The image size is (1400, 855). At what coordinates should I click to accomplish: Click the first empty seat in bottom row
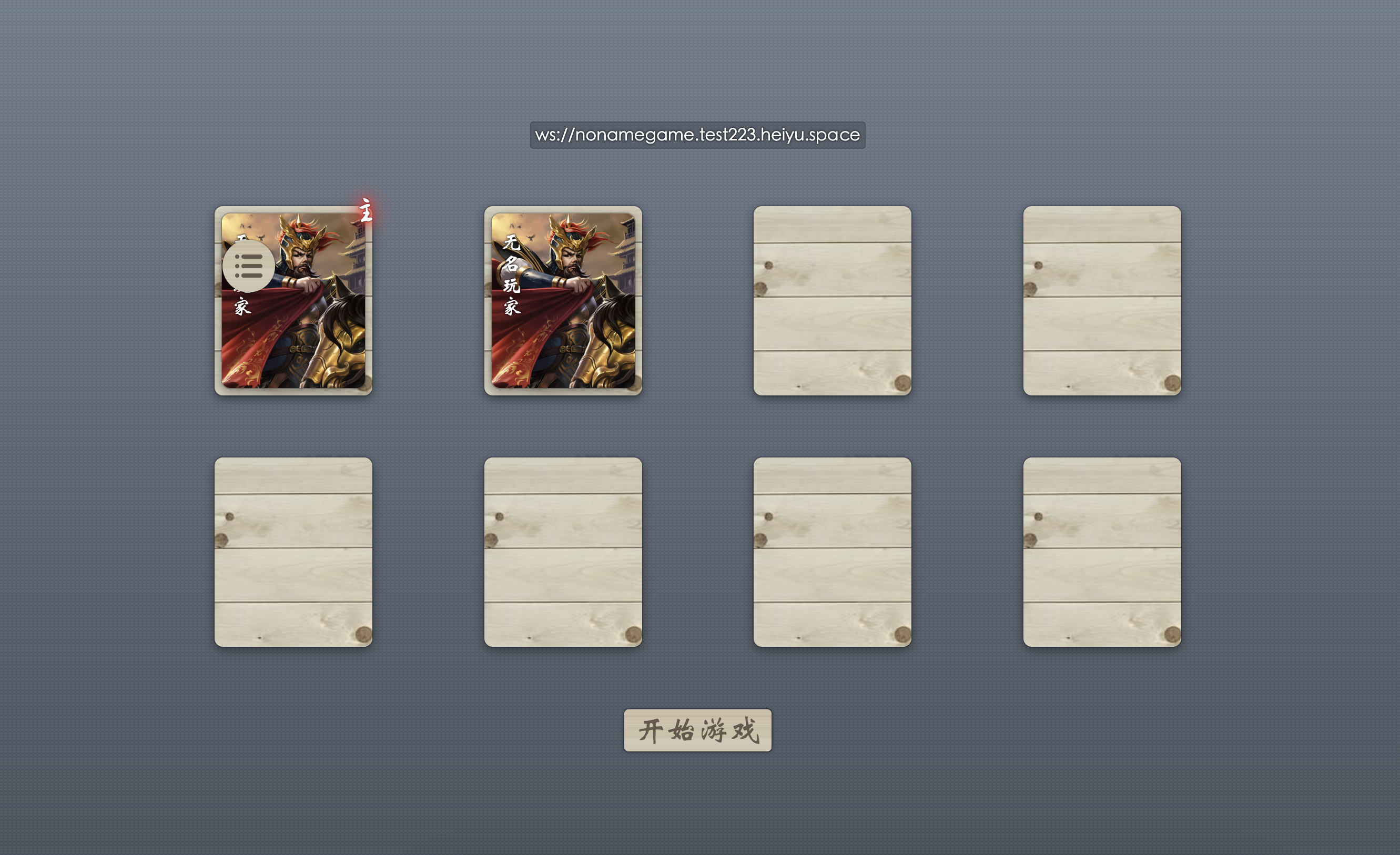click(x=293, y=552)
